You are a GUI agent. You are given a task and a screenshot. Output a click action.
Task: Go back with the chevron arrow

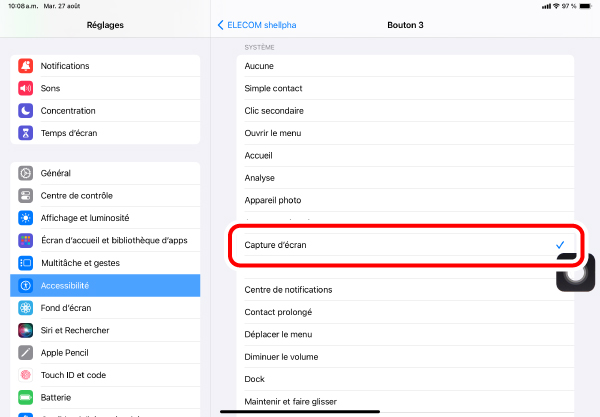220,25
